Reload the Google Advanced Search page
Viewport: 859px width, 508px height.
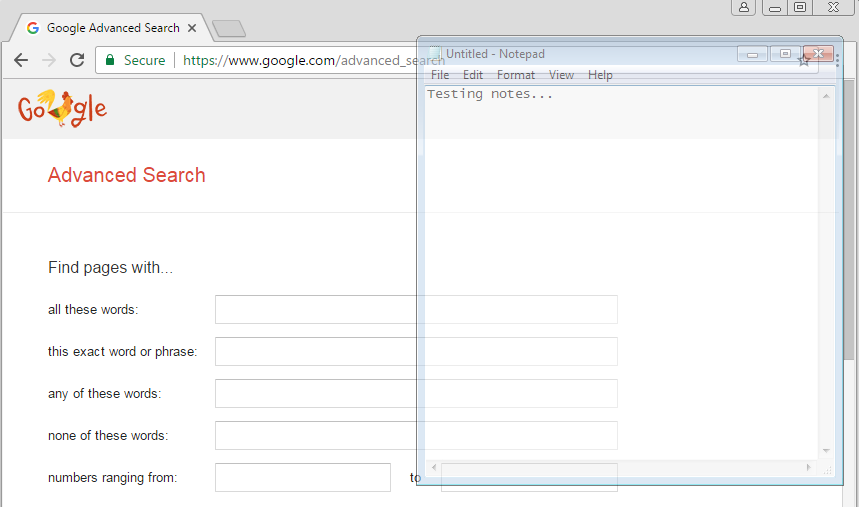pyautogui.click(x=77, y=60)
